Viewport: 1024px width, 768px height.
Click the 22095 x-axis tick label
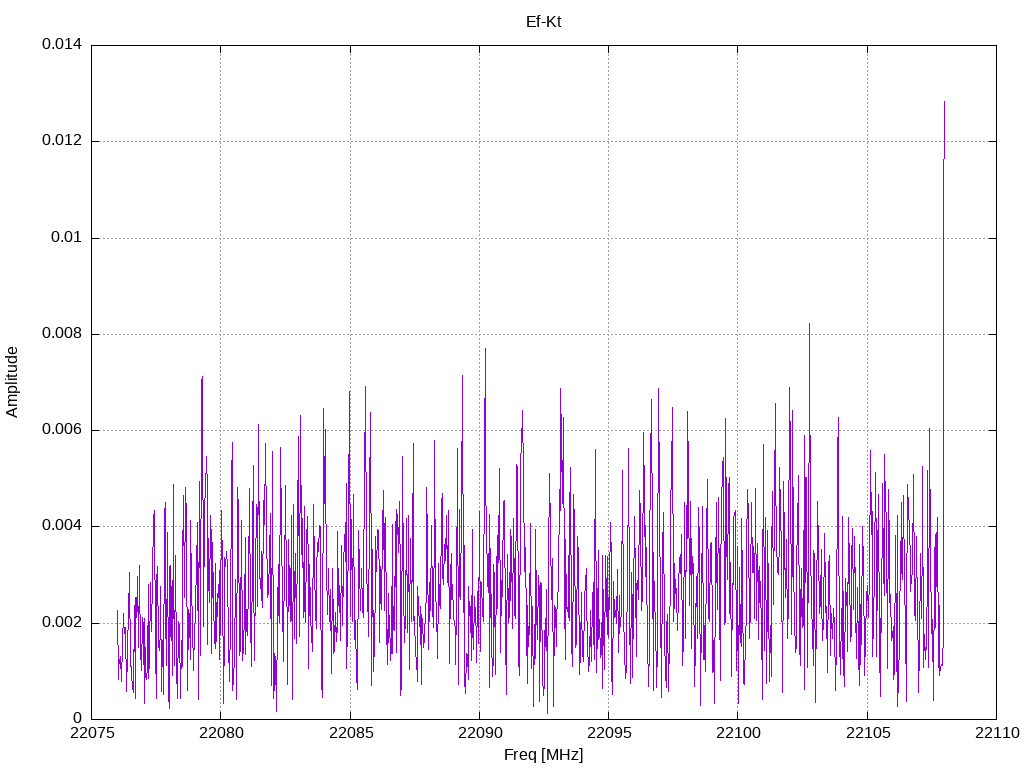pos(608,735)
